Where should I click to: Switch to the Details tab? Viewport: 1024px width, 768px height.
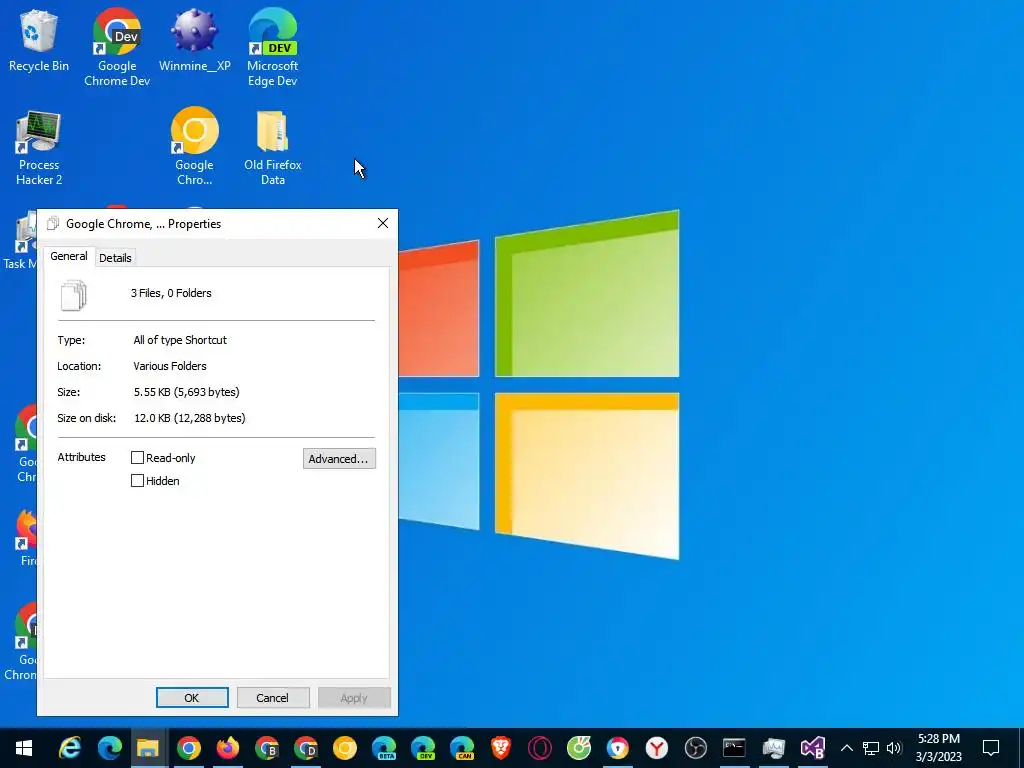pos(116,258)
